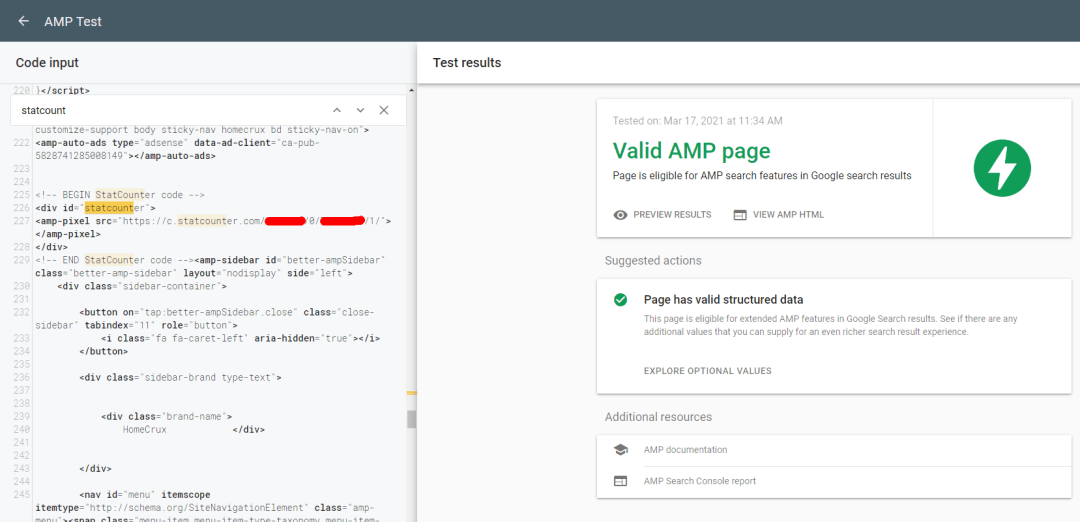Click the 'Page has valid structured data' title
The image size is (1080, 522).
coord(723,300)
